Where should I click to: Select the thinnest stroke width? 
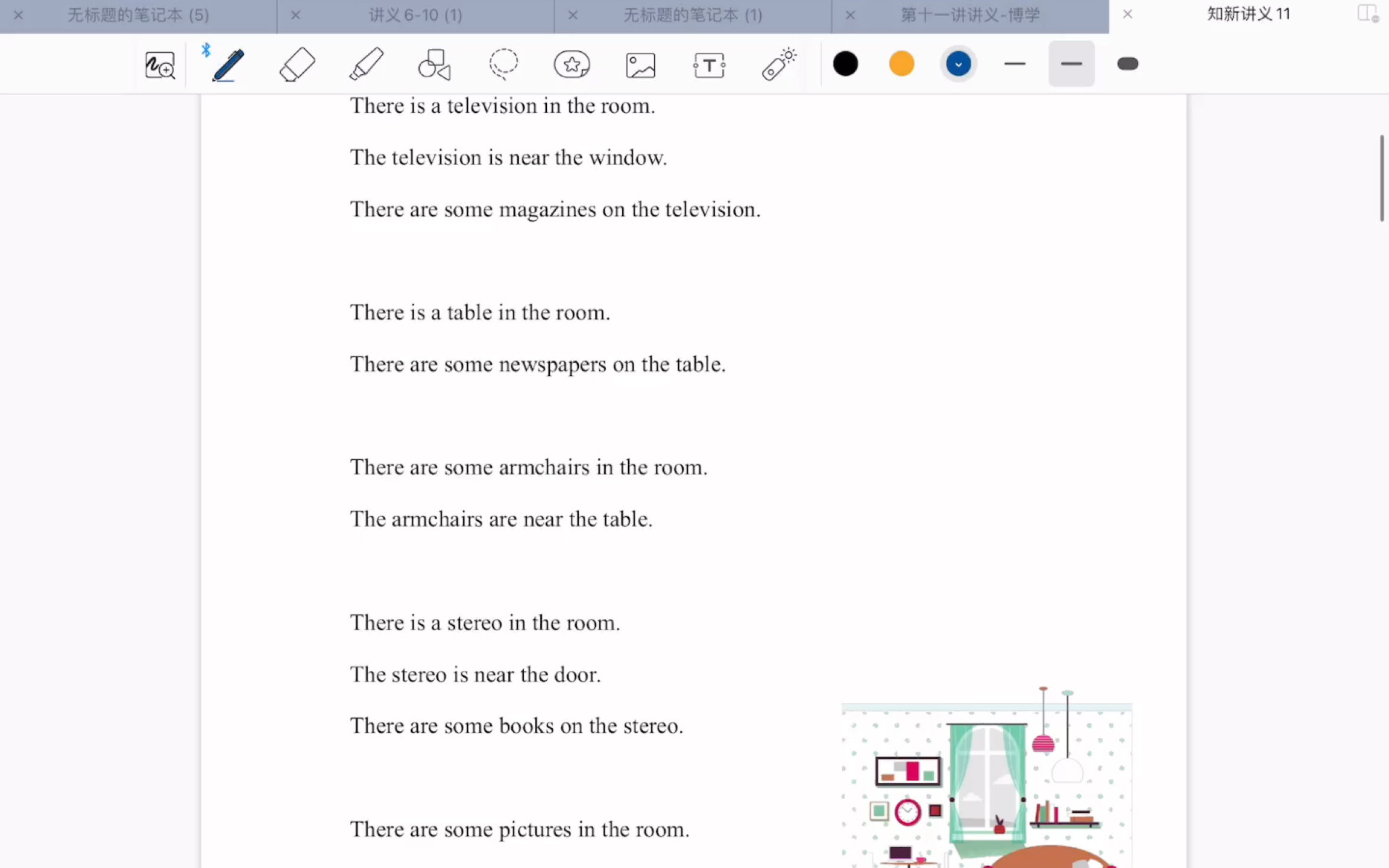tap(1015, 64)
